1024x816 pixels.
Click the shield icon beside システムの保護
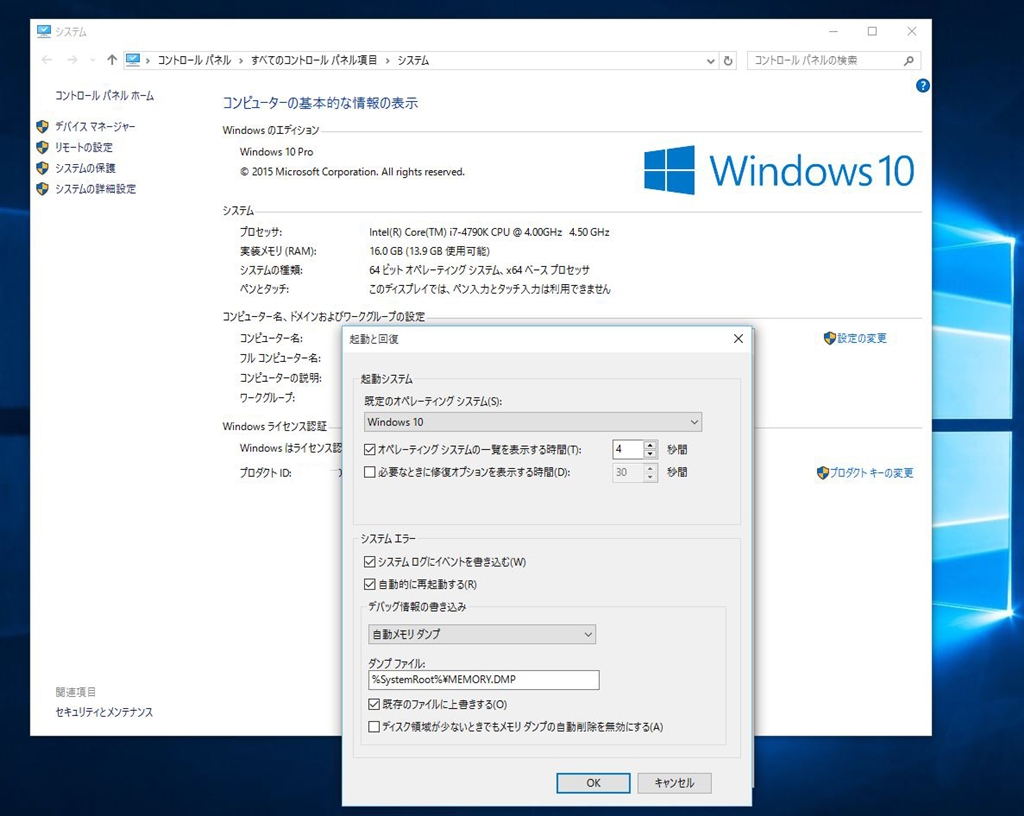(x=42, y=168)
